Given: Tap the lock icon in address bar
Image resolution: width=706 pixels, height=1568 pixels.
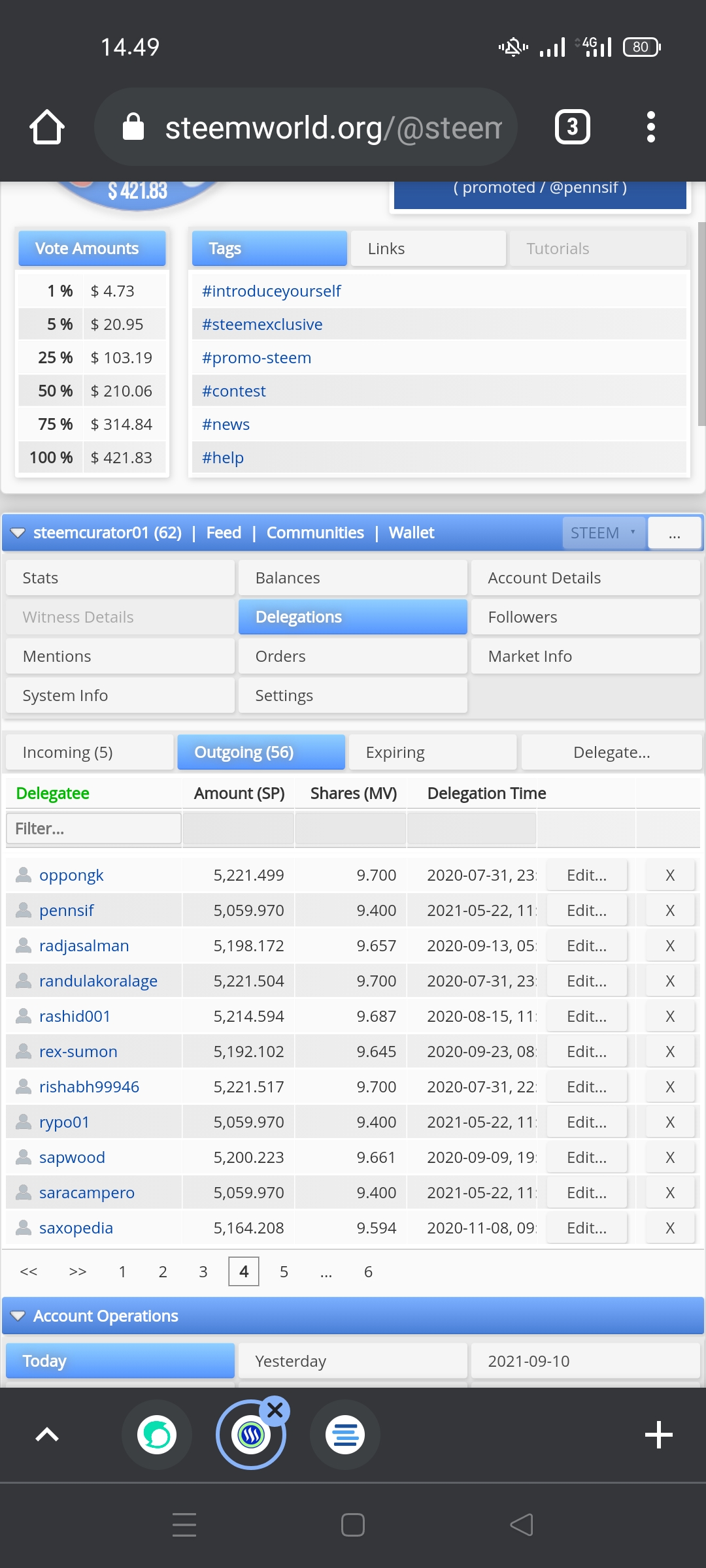Looking at the screenshot, I should point(133,126).
